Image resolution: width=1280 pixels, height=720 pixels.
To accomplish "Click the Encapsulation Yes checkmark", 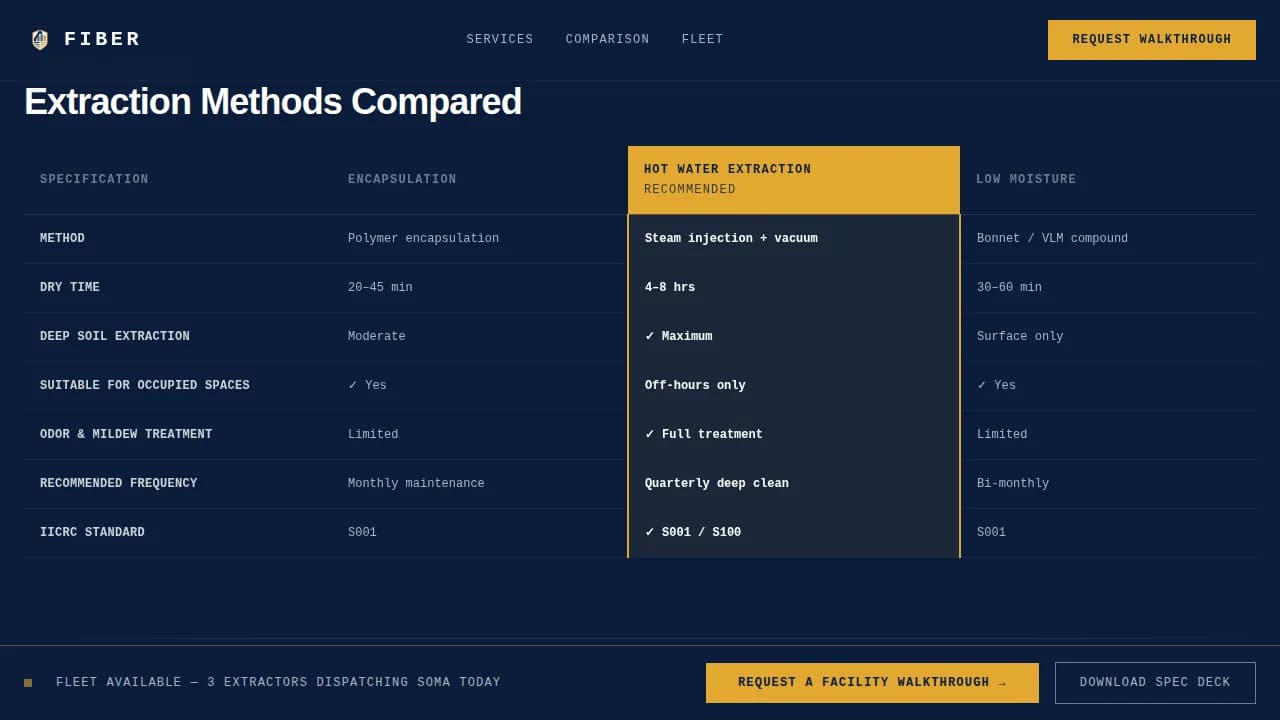I will (353, 386).
